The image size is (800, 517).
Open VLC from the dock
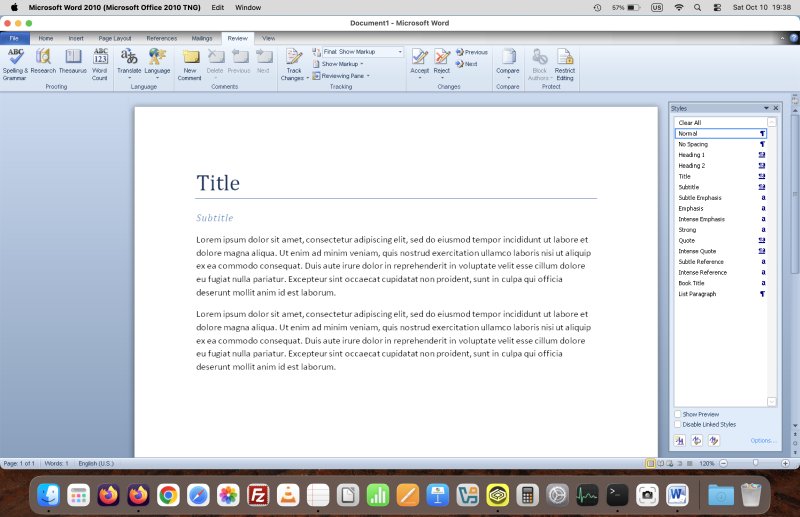288,495
